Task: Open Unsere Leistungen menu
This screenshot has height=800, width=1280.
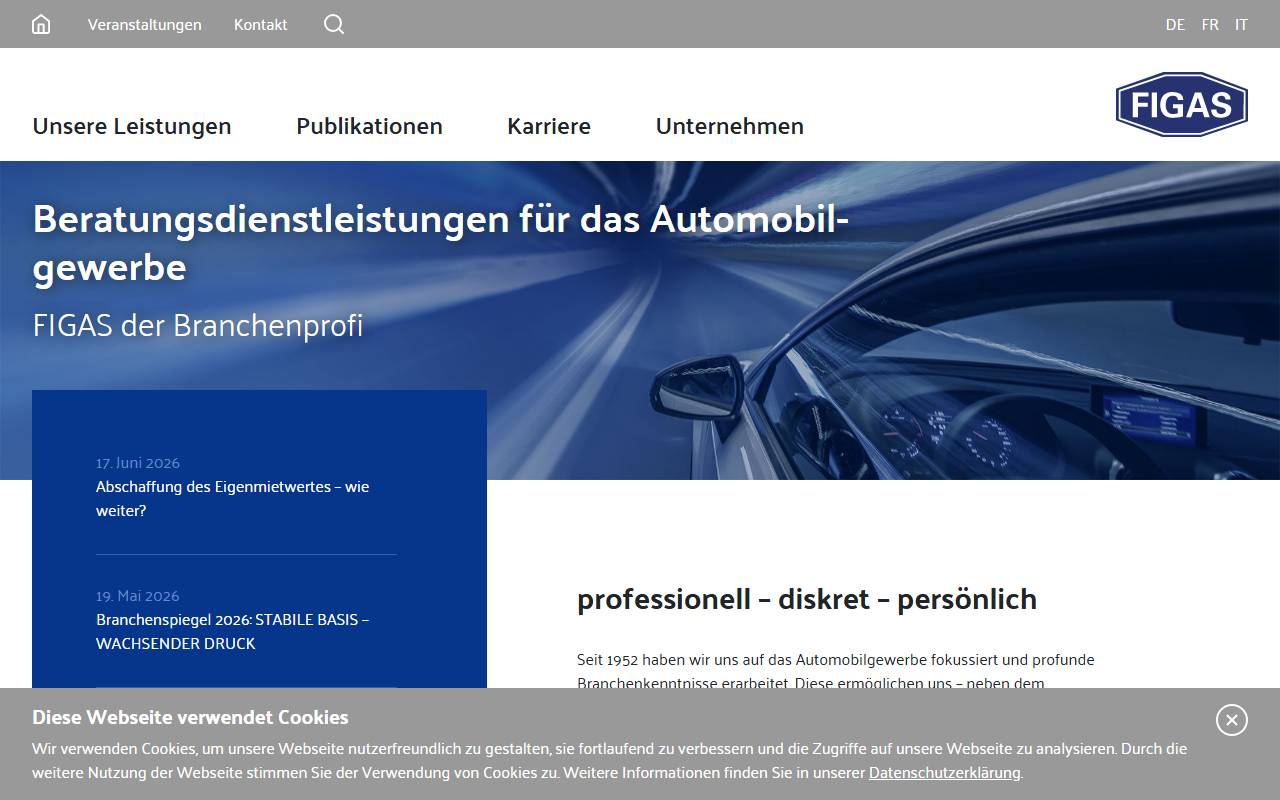Action: click(x=132, y=126)
